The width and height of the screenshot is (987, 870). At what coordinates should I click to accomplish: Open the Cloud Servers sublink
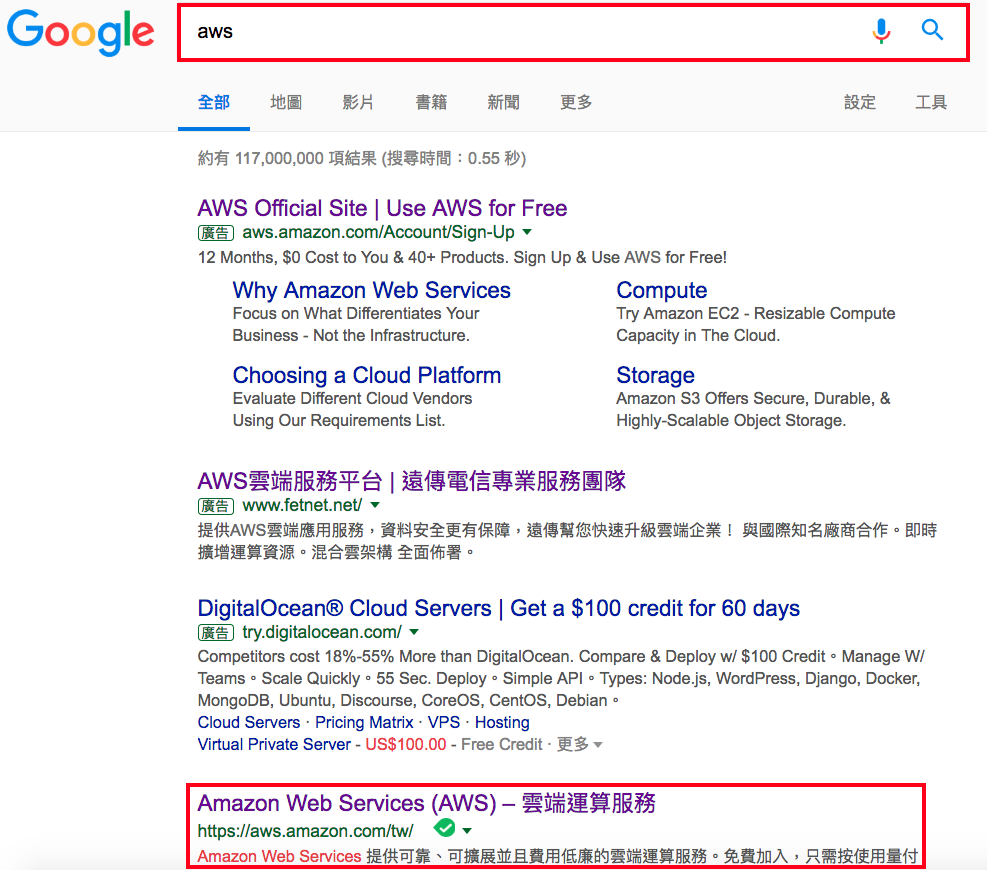(249, 722)
